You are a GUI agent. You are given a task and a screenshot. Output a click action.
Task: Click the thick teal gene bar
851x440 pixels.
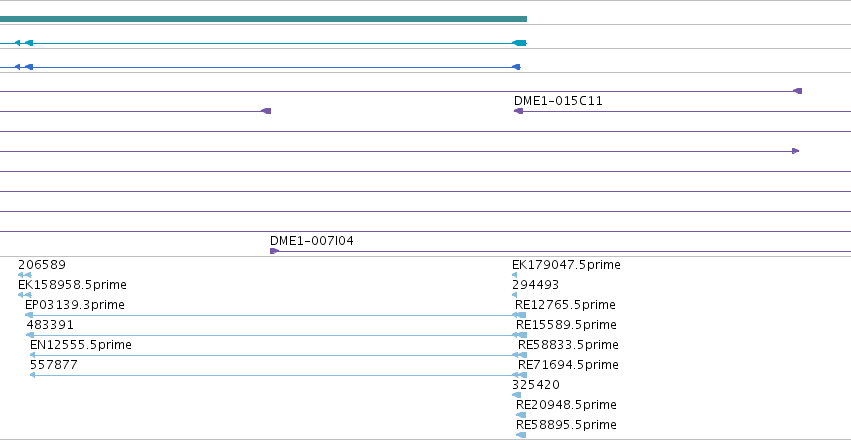[263, 19]
